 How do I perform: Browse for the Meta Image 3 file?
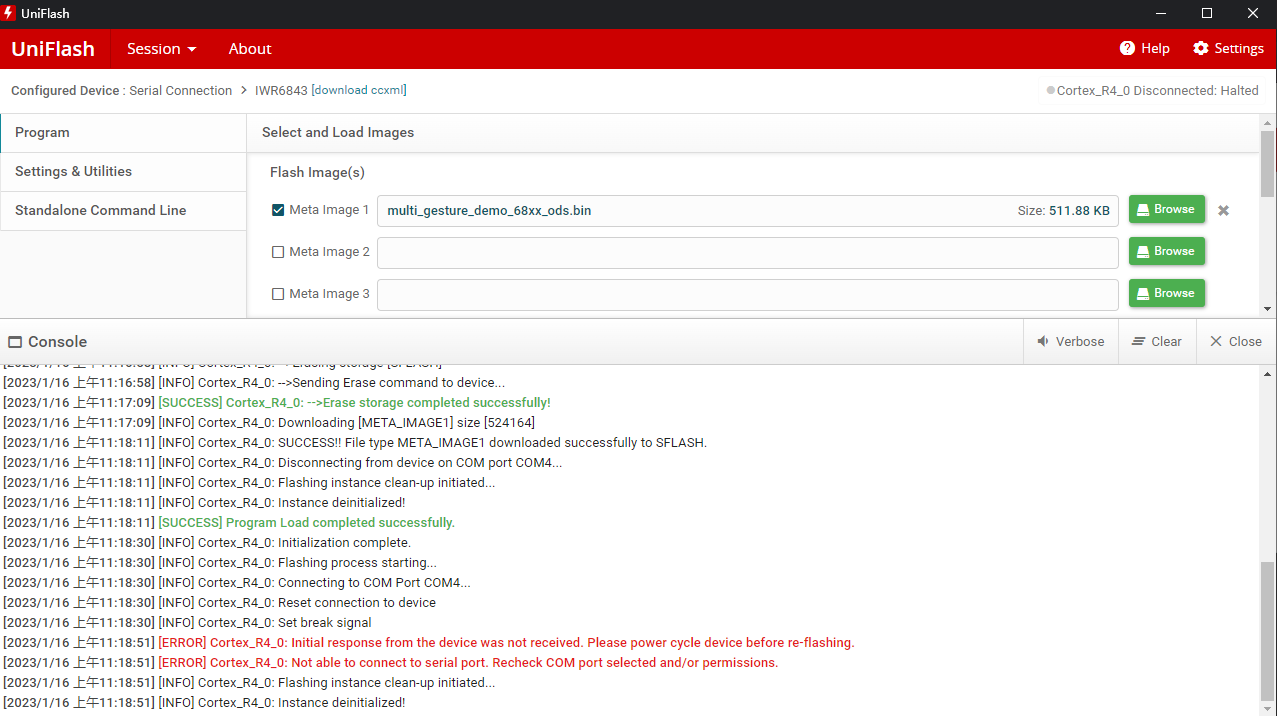tap(1166, 293)
